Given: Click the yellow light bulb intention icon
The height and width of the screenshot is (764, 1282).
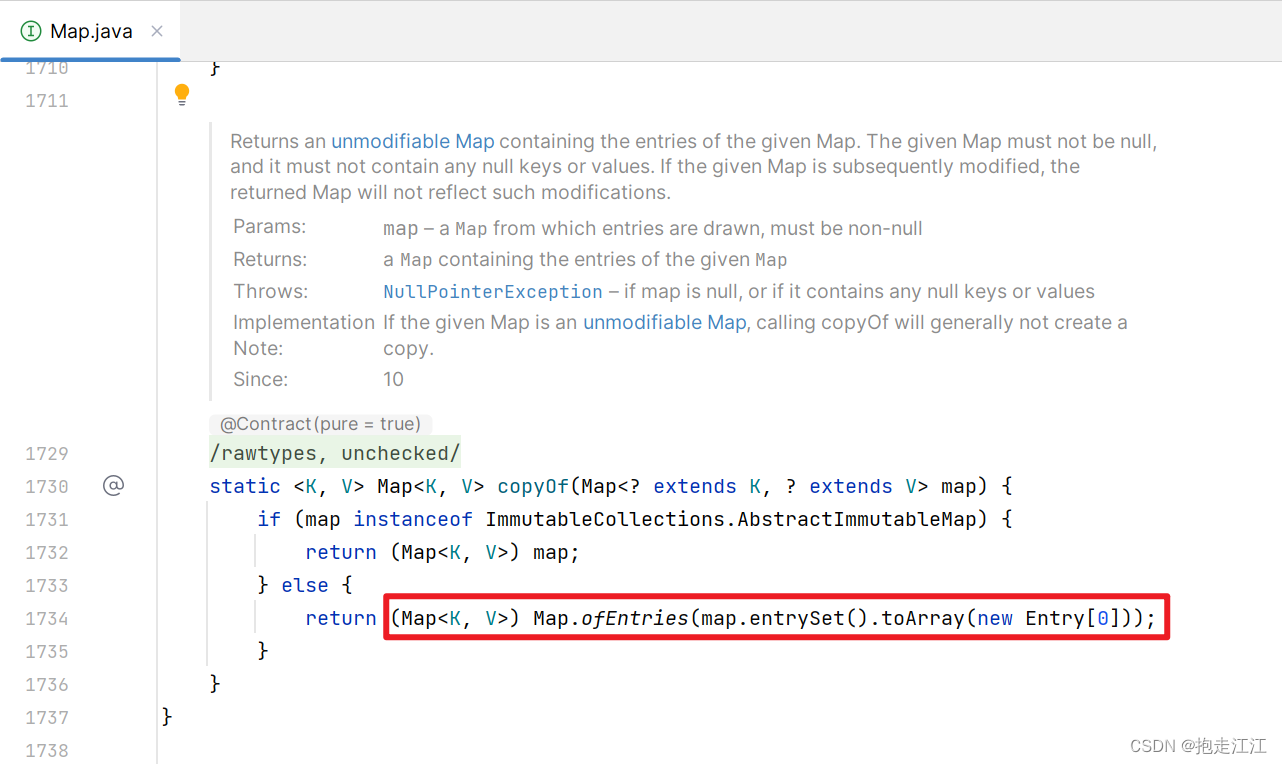Looking at the screenshot, I should (181, 95).
